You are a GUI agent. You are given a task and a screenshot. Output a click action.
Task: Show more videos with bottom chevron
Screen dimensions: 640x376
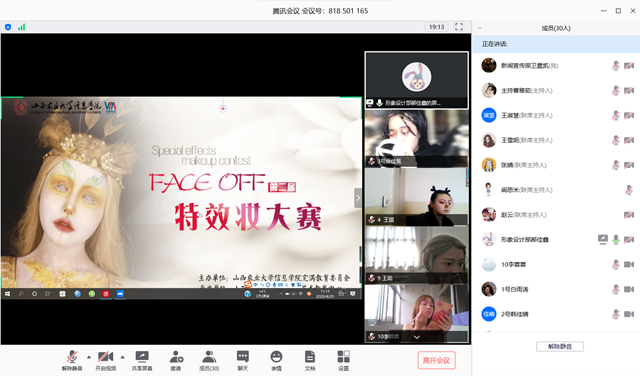(x=417, y=337)
